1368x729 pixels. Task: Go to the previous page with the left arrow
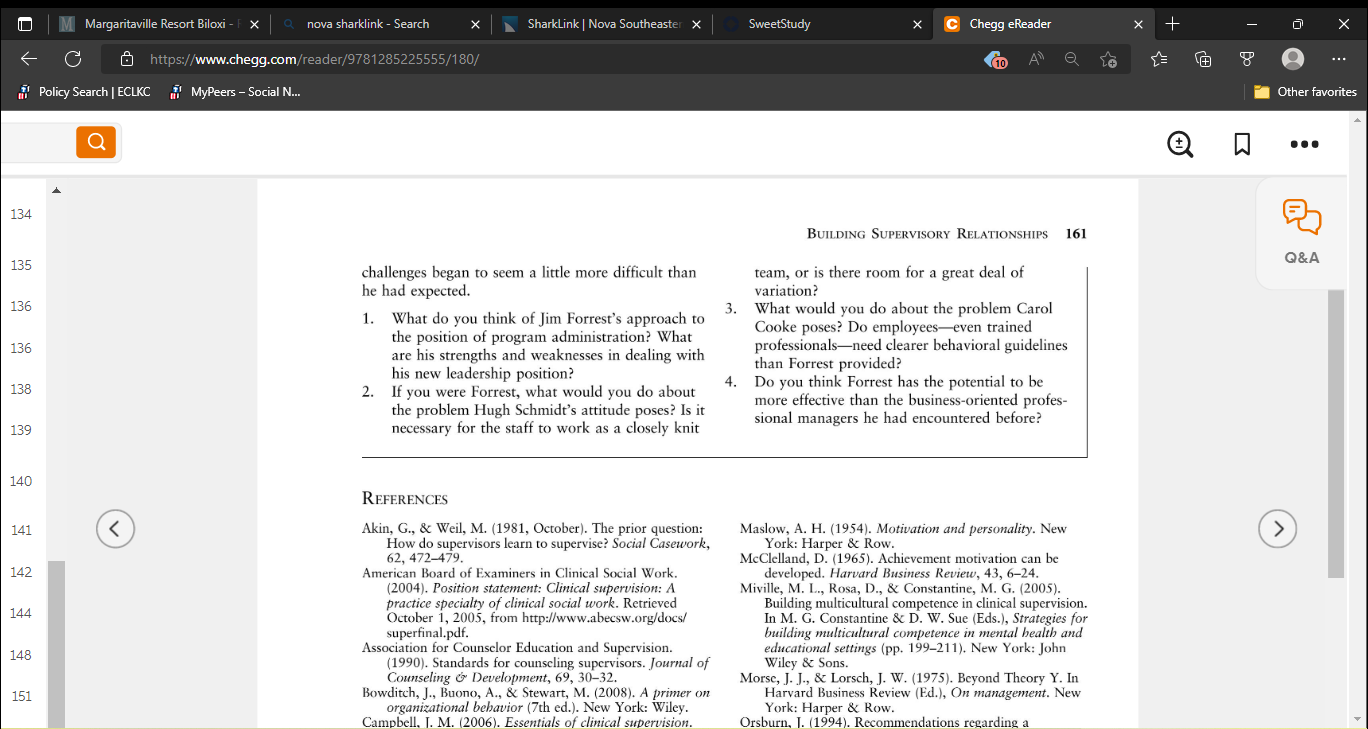pyautogui.click(x=115, y=528)
